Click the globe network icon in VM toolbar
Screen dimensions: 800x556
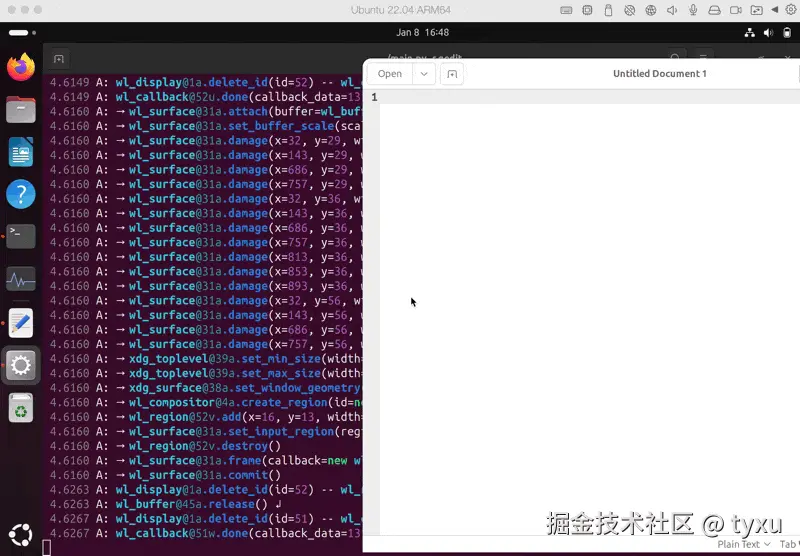[651, 10]
